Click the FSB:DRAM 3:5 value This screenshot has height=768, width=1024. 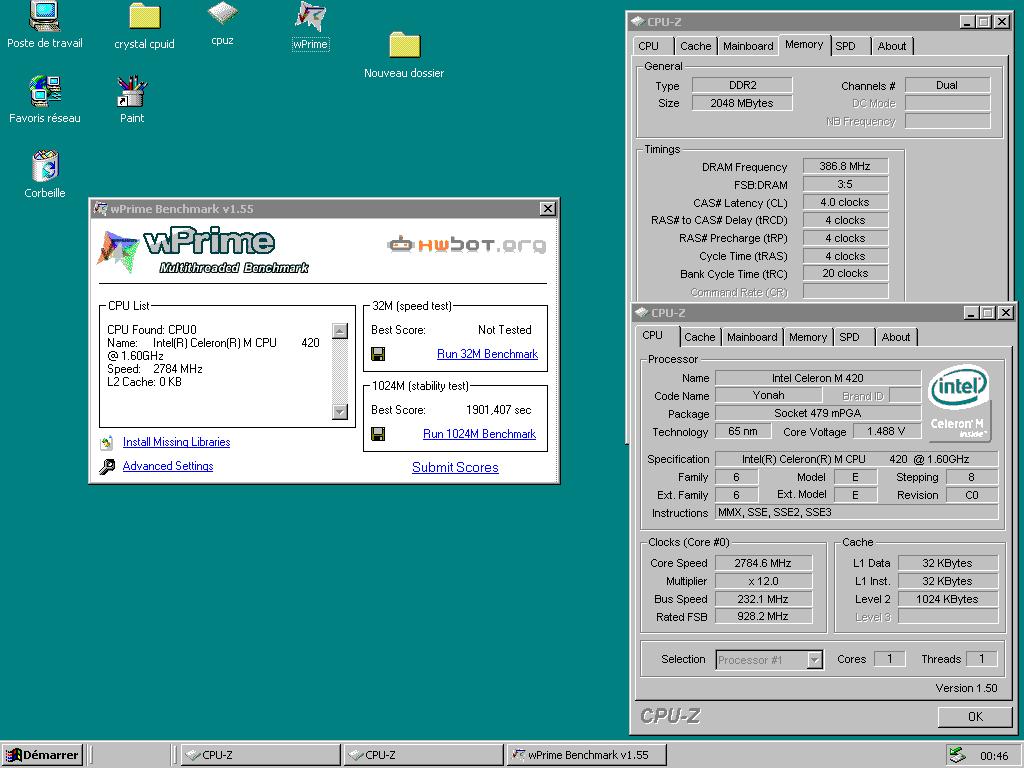845,184
